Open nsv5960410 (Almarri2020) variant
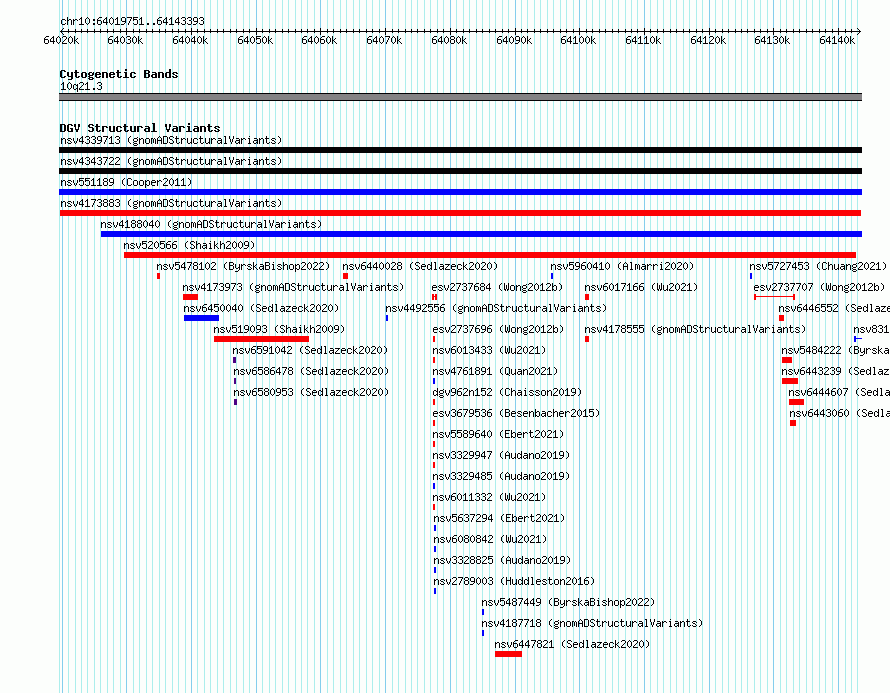This screenshot has height=693, width=890. [x=622, y=266]
